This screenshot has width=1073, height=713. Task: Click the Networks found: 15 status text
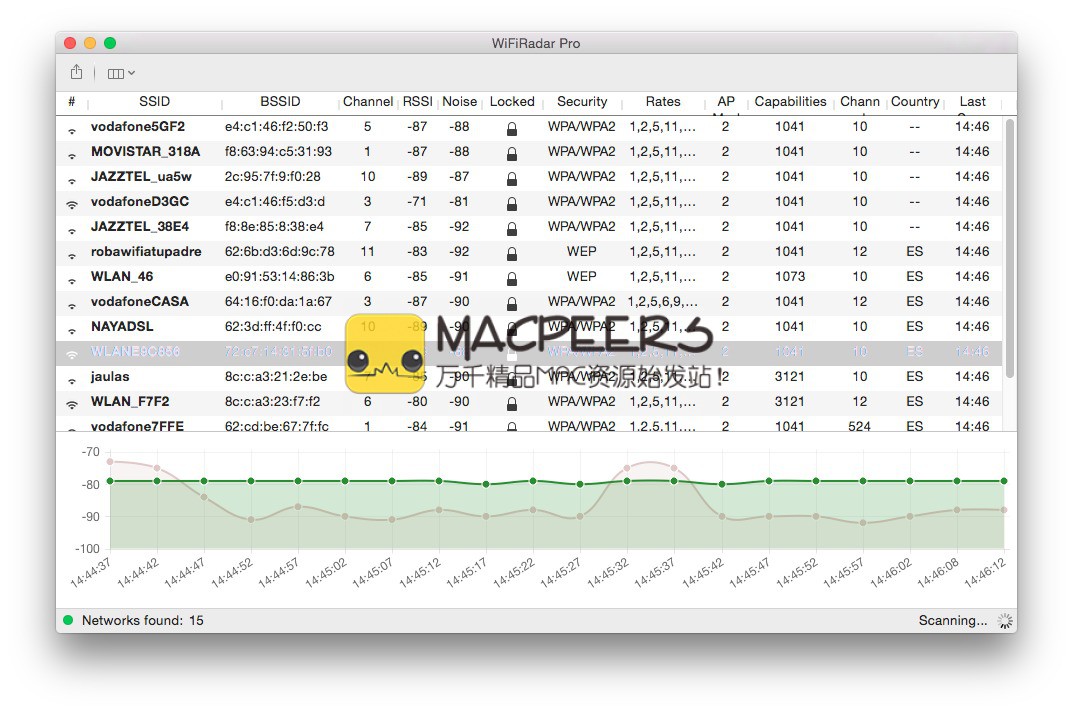[142, 620]
